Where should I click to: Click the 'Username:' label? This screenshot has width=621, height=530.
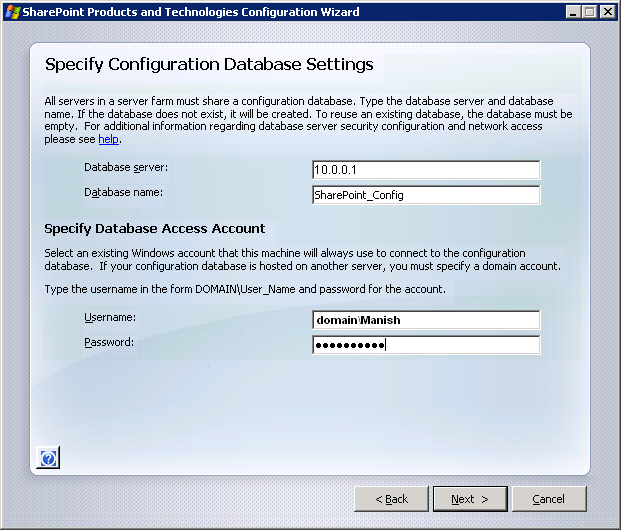tap(110, 317)
